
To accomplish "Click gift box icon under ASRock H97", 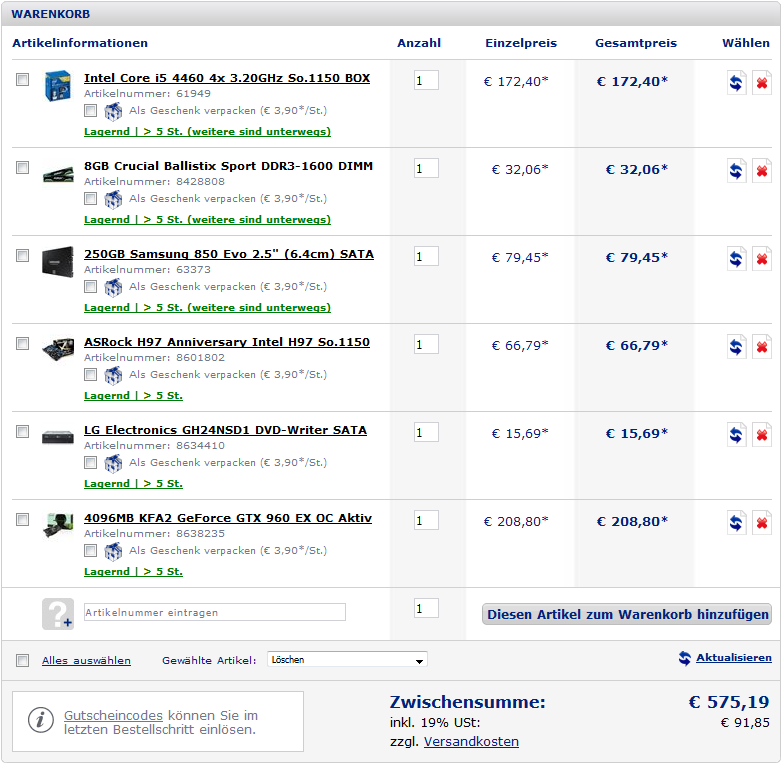I will coord(113,376).
